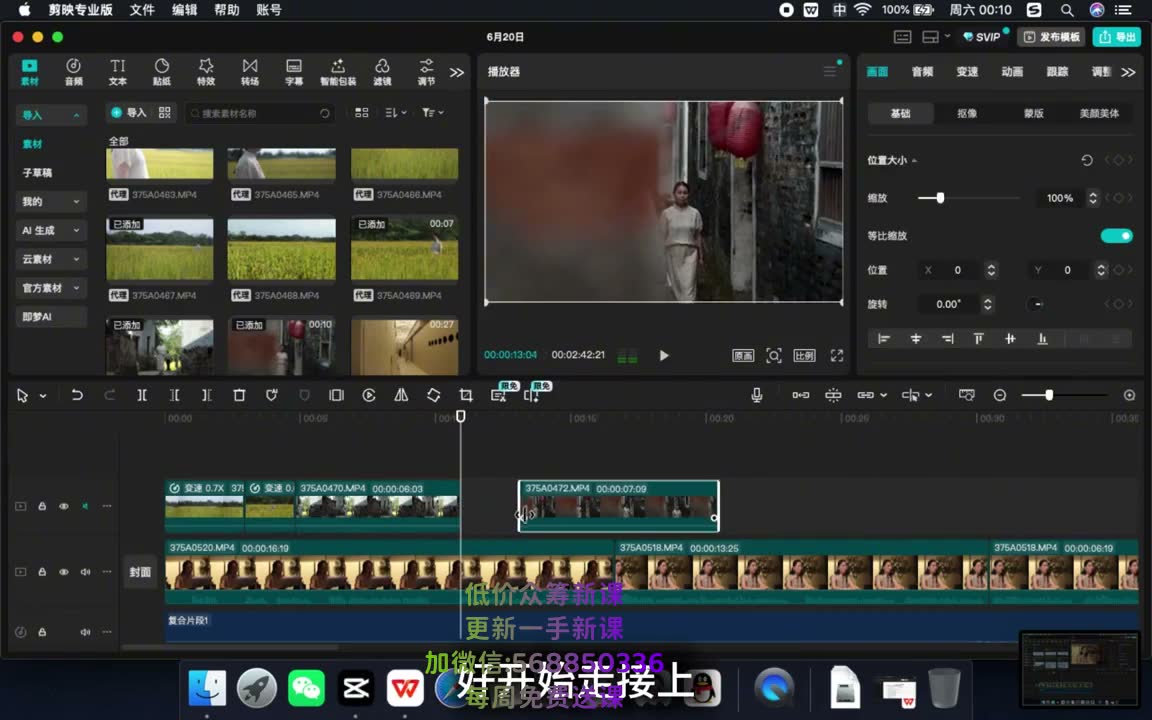Collapse the 导入 sidebar section
The height and width of the screenshot is (720, 1152).
pyautogui.click(x=76, y=115)
